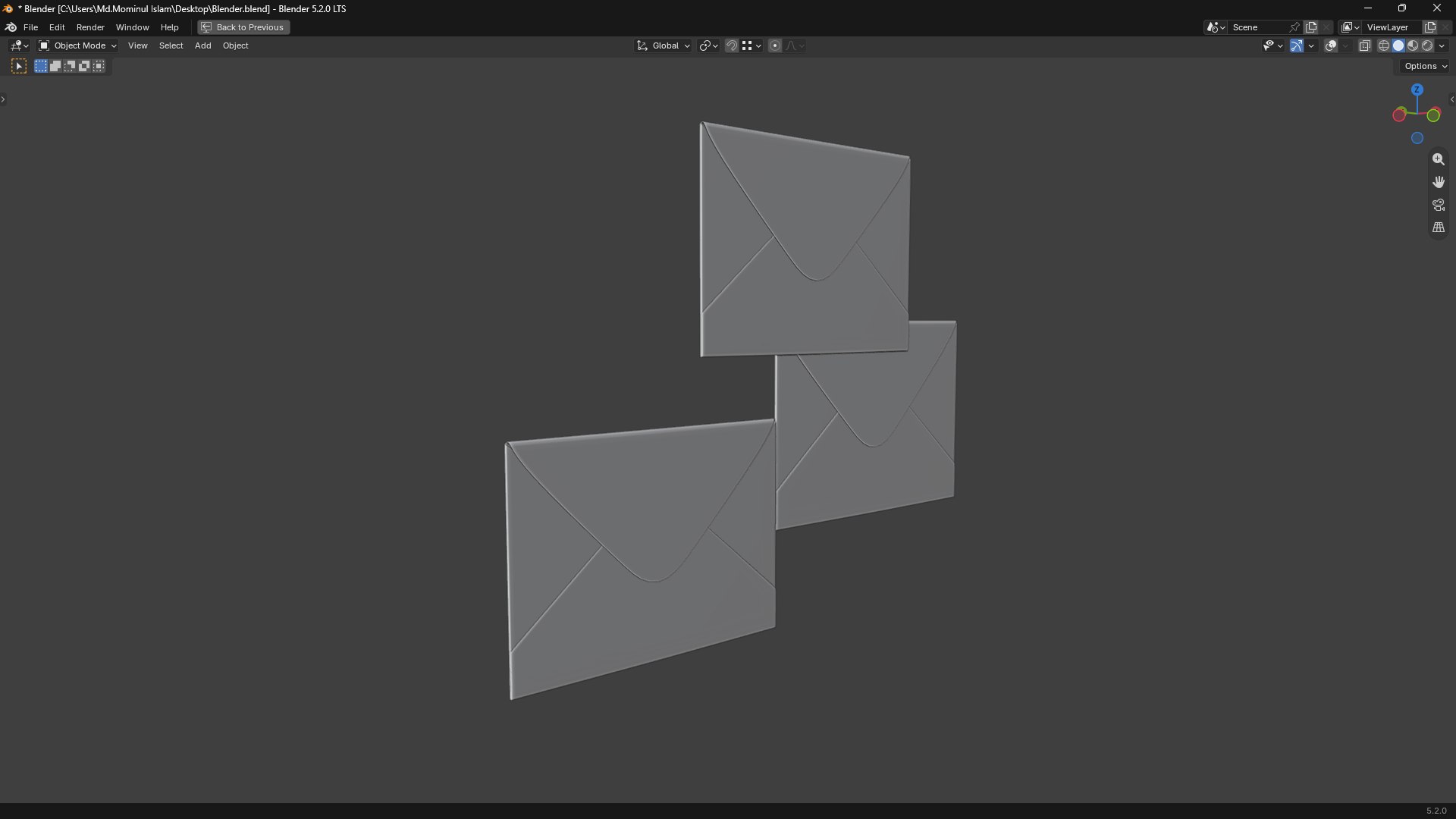
Task: Click the Move view hand icon
Action: pos(1439,182)
